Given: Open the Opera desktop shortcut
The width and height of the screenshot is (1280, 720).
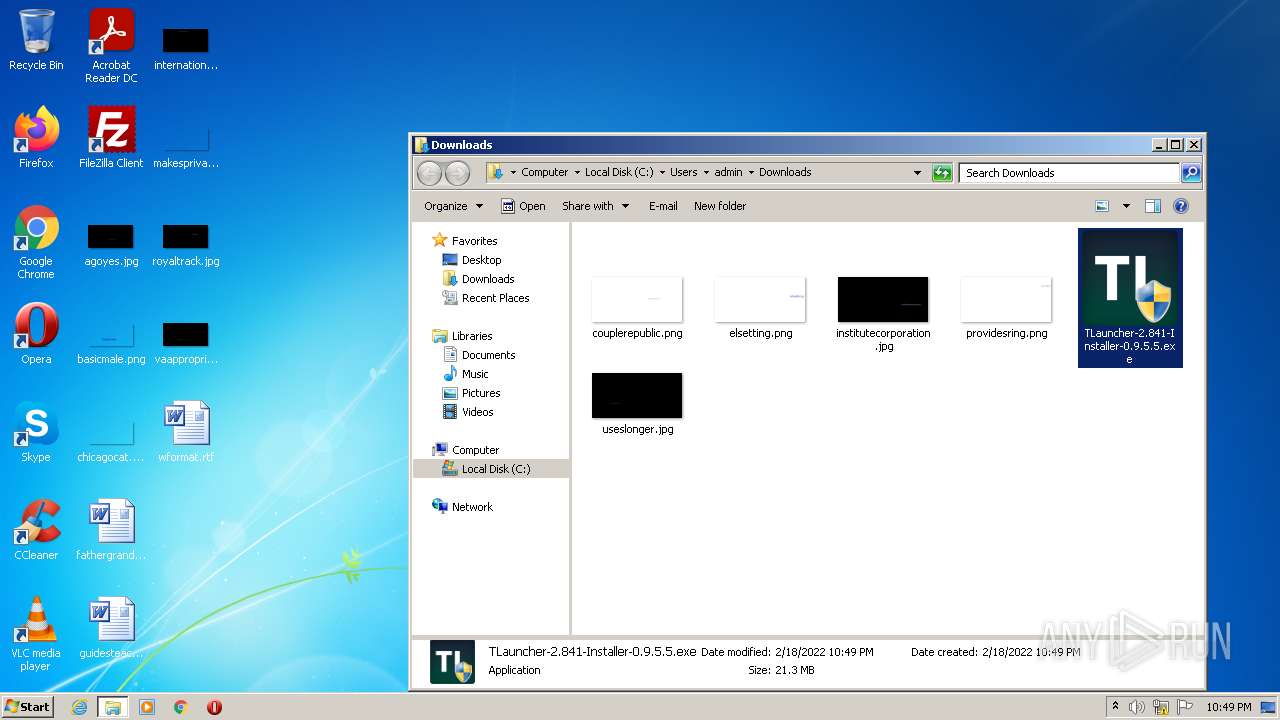Looking at the screenshot, I should click(36, 334).
